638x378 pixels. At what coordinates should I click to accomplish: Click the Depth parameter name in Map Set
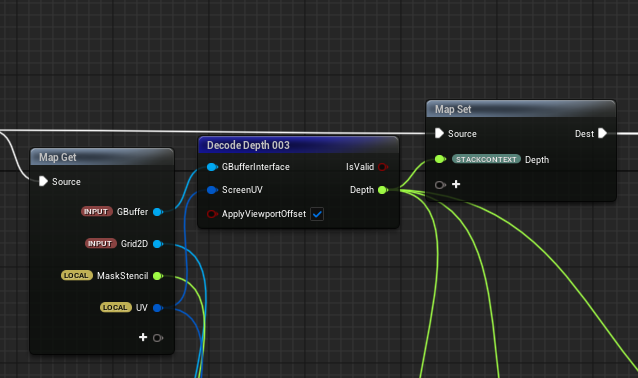click(537, 160)
